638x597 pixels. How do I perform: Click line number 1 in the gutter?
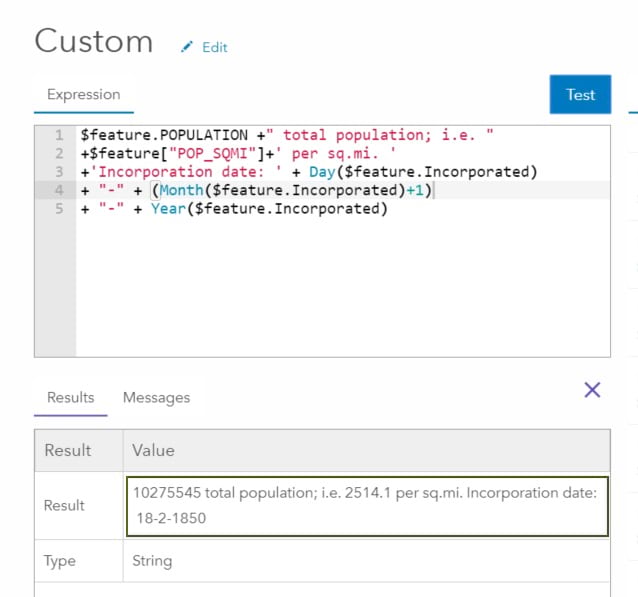59,135
